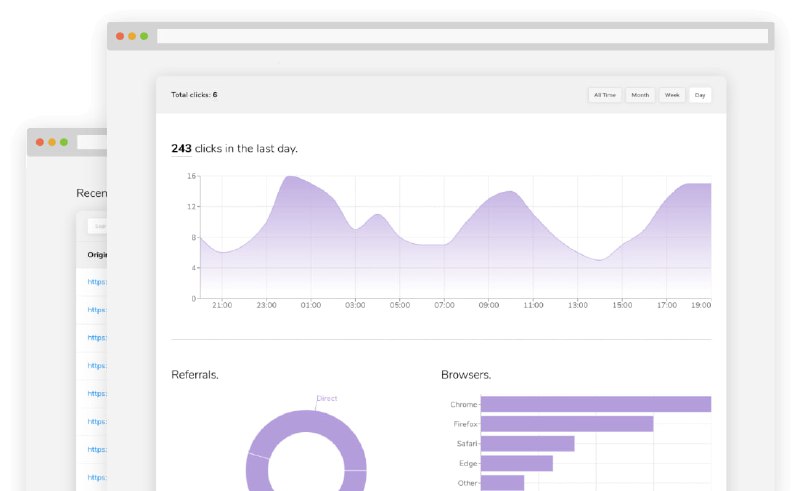Image resolution: width=800 pixels, height=491 pixels.
Task: Switch stats to Month view
Action: tap(640, 95)
